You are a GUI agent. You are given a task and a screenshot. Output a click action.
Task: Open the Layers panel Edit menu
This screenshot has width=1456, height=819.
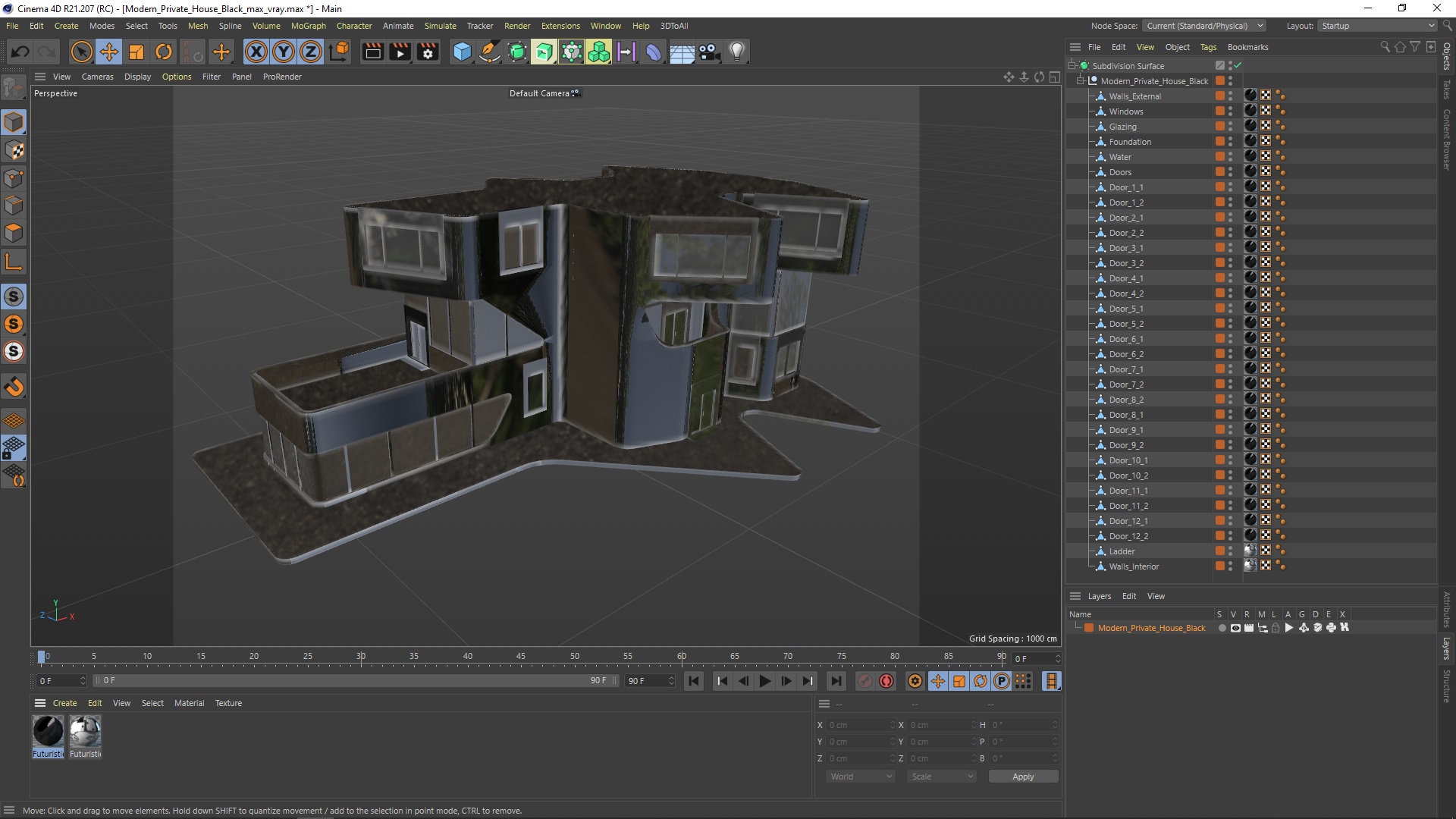point(1128,596)
